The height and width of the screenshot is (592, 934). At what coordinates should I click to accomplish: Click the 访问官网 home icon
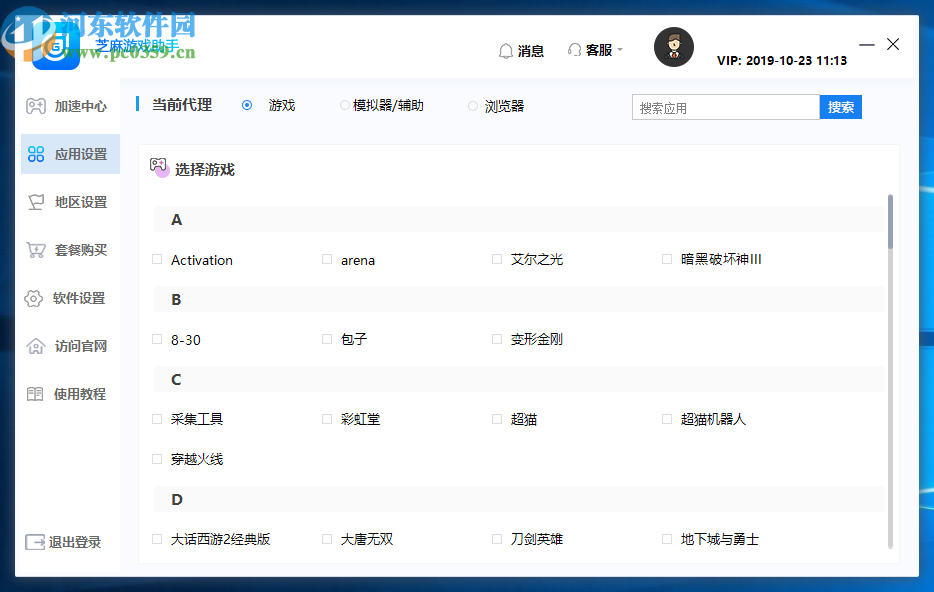pyautogui.click(x=36, y=346)
